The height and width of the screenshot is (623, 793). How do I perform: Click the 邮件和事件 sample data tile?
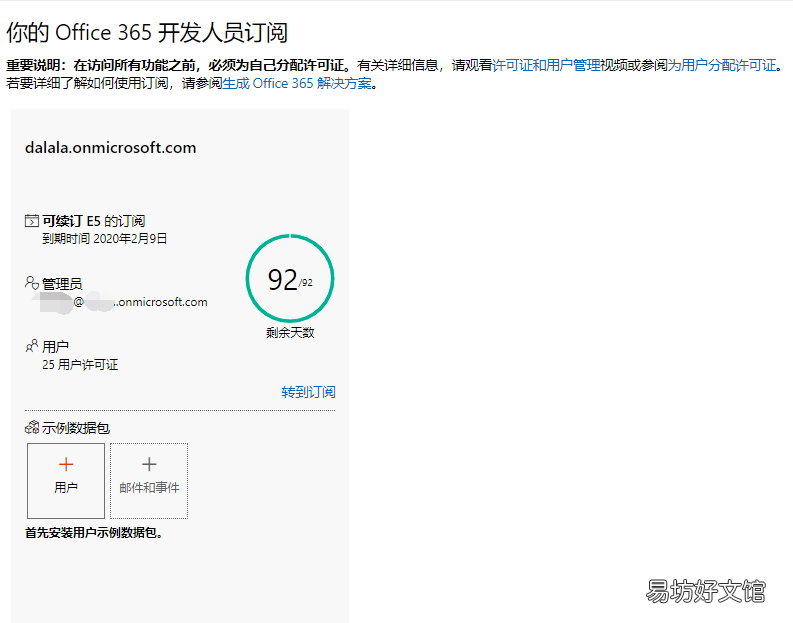point(149,481)
